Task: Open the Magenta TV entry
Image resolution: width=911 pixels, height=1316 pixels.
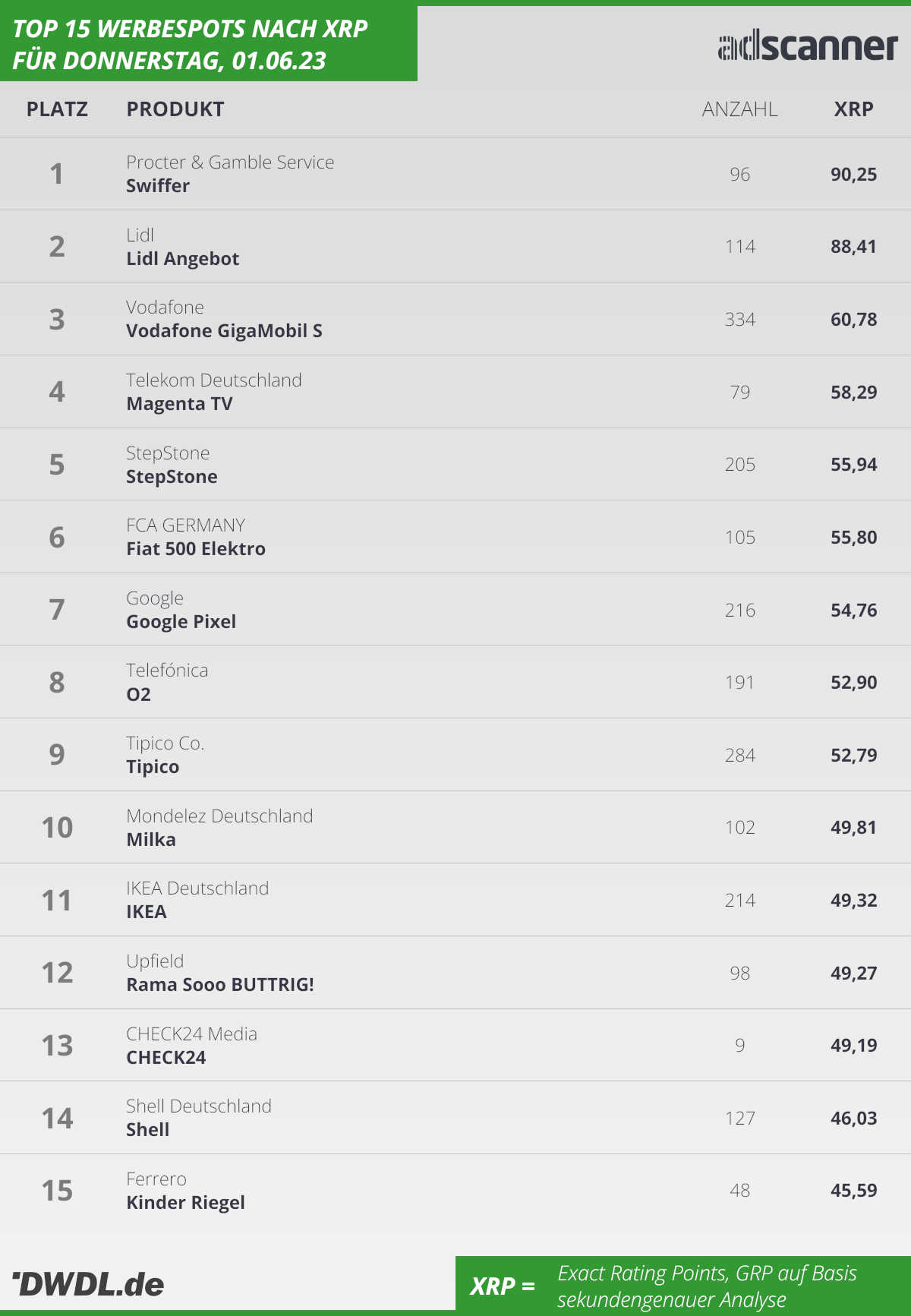Action: (x=179, y=404)
